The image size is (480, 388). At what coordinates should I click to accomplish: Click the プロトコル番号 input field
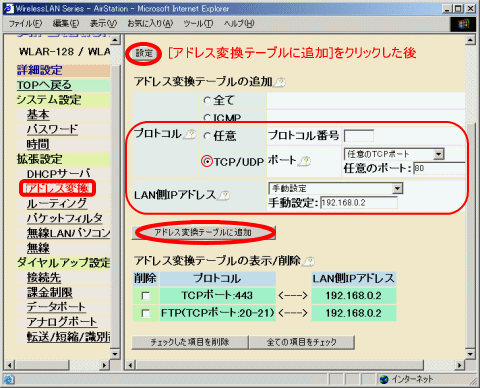(359, 136)
